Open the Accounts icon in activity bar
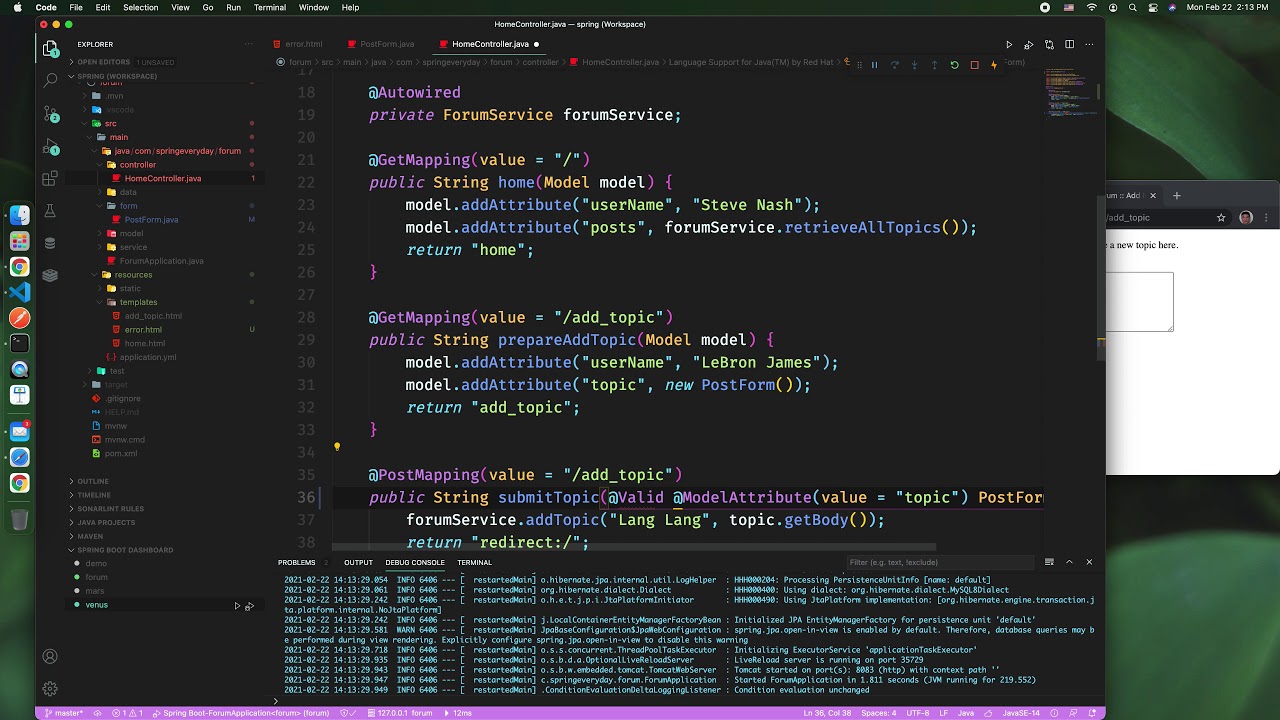Viewport: 1280px width, 720px height. 50,657
